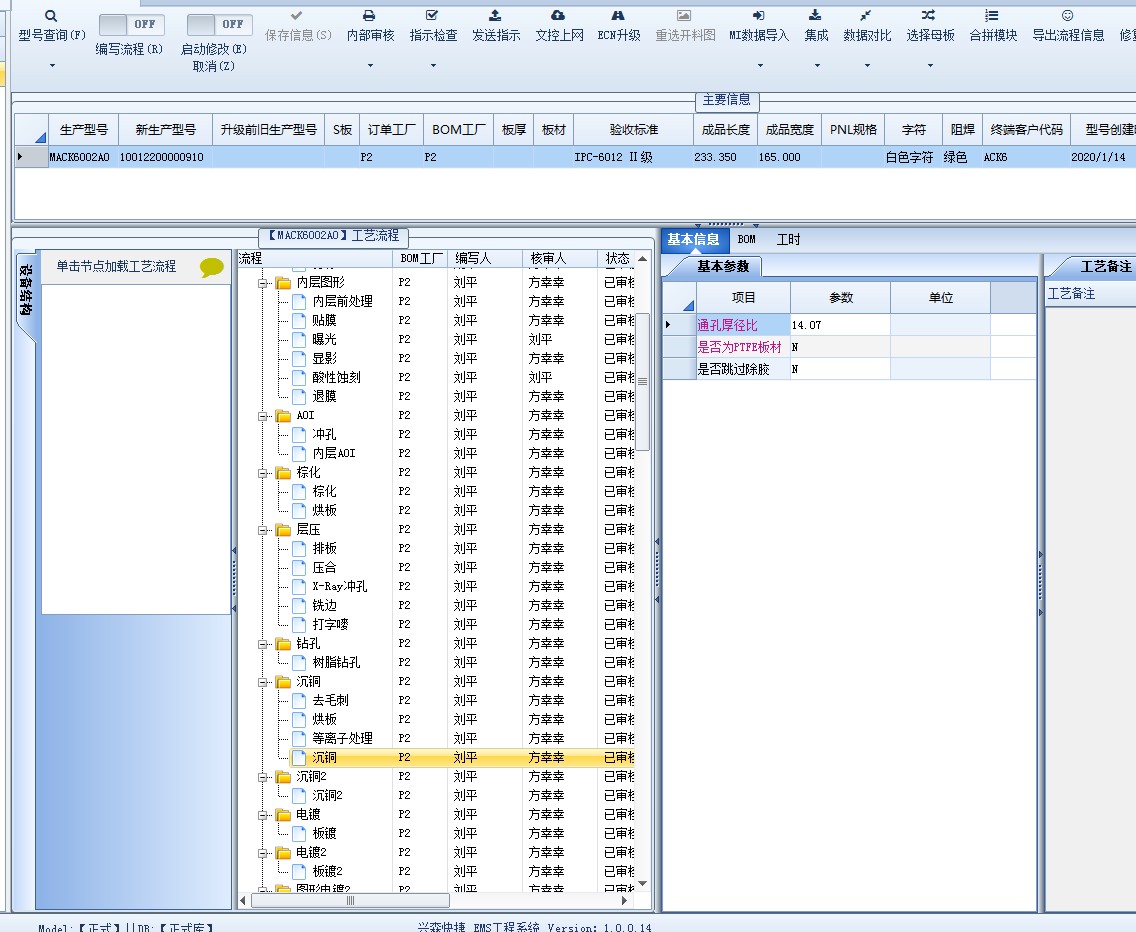Image resolution: width=1136 pixels, height=932 pixels.
Task: Click the 通孔厚径比 value 14.07 field
Action: click(840, 325)
